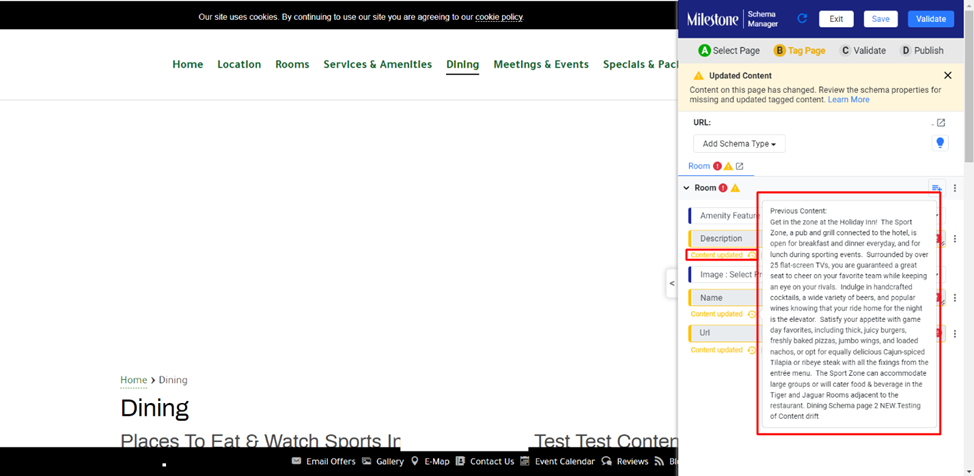Click Content updated text under Name
The height and width of the screenshot is (476, 974).
(716, 314)
